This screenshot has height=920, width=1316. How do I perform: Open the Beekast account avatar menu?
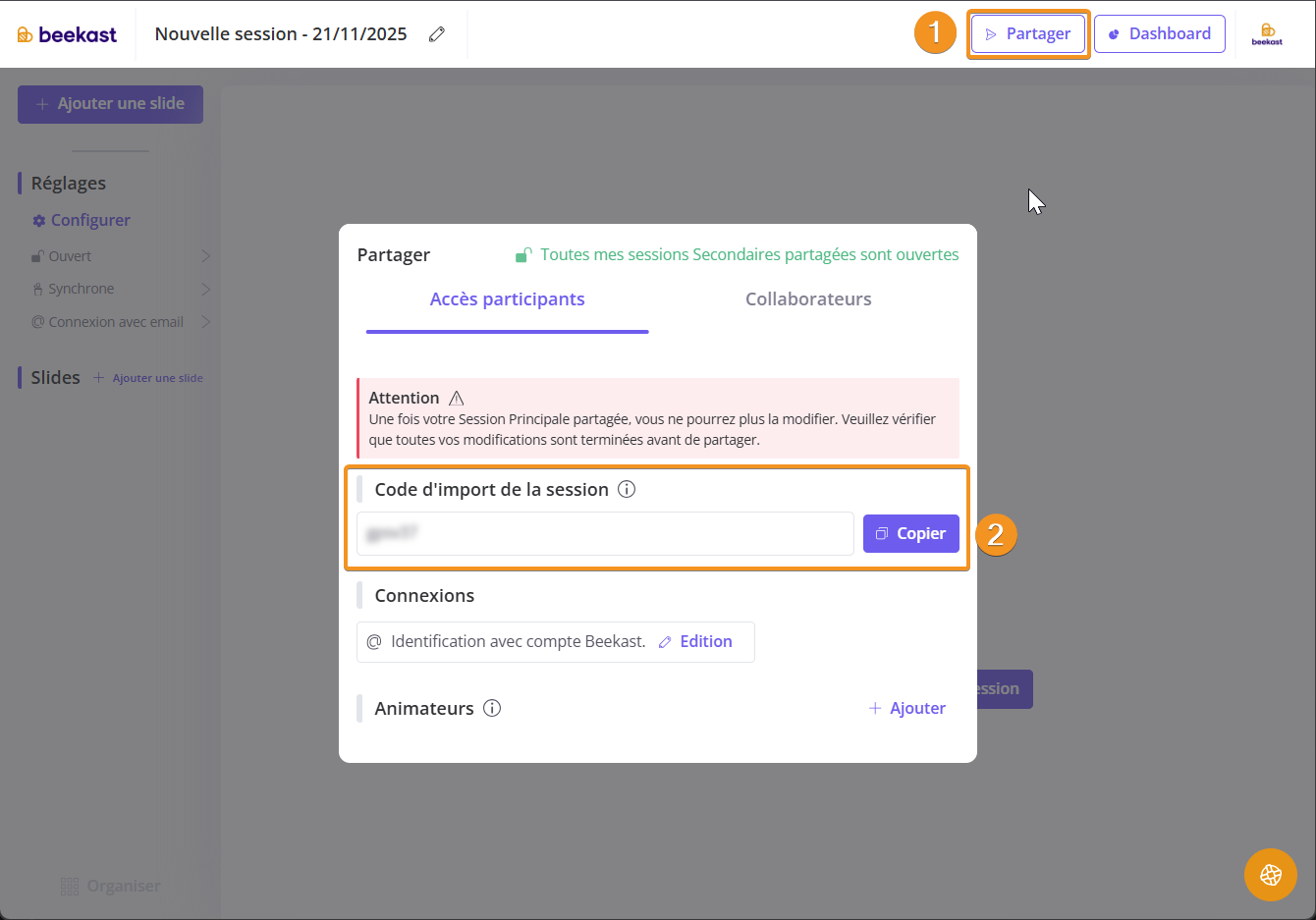pyautogui.click(x=1267, y=34)
